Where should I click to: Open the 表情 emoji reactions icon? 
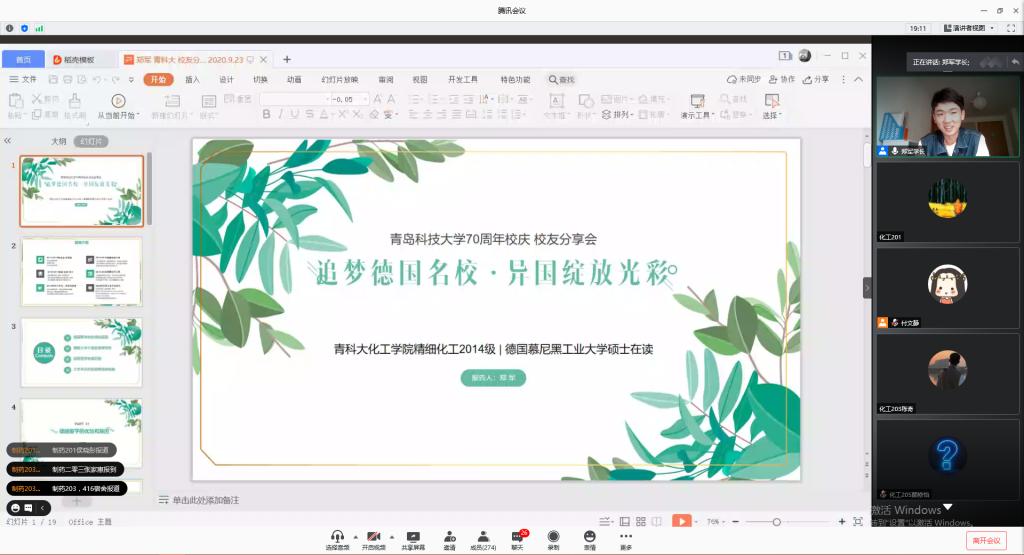589,537
